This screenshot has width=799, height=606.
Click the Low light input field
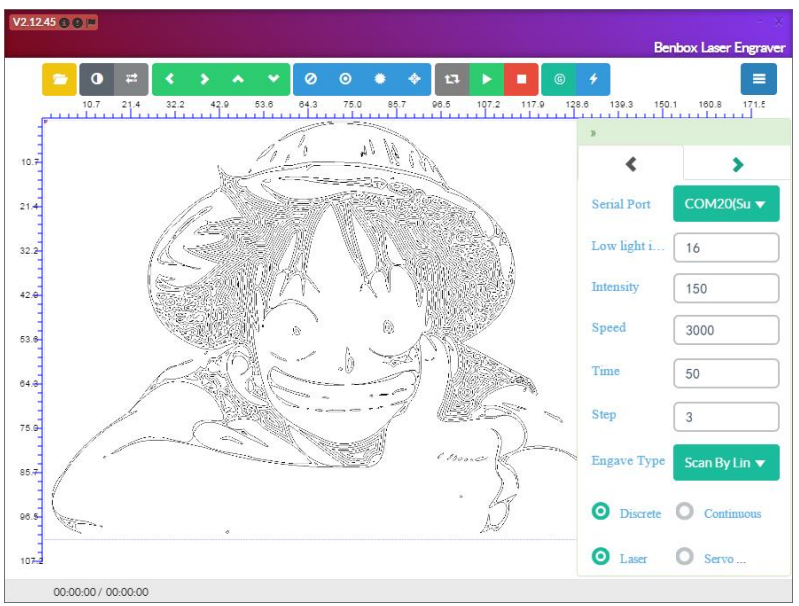[726, 248]
